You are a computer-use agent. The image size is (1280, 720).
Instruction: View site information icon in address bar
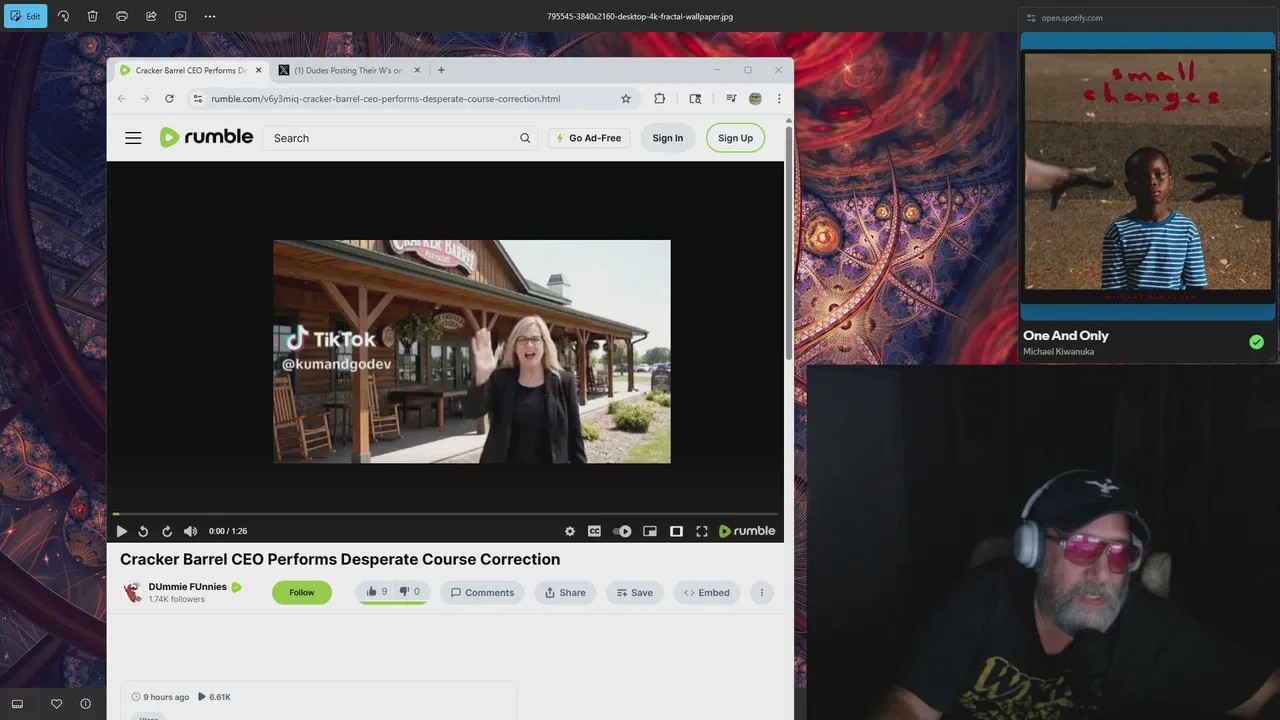click(x=198, y=98)
